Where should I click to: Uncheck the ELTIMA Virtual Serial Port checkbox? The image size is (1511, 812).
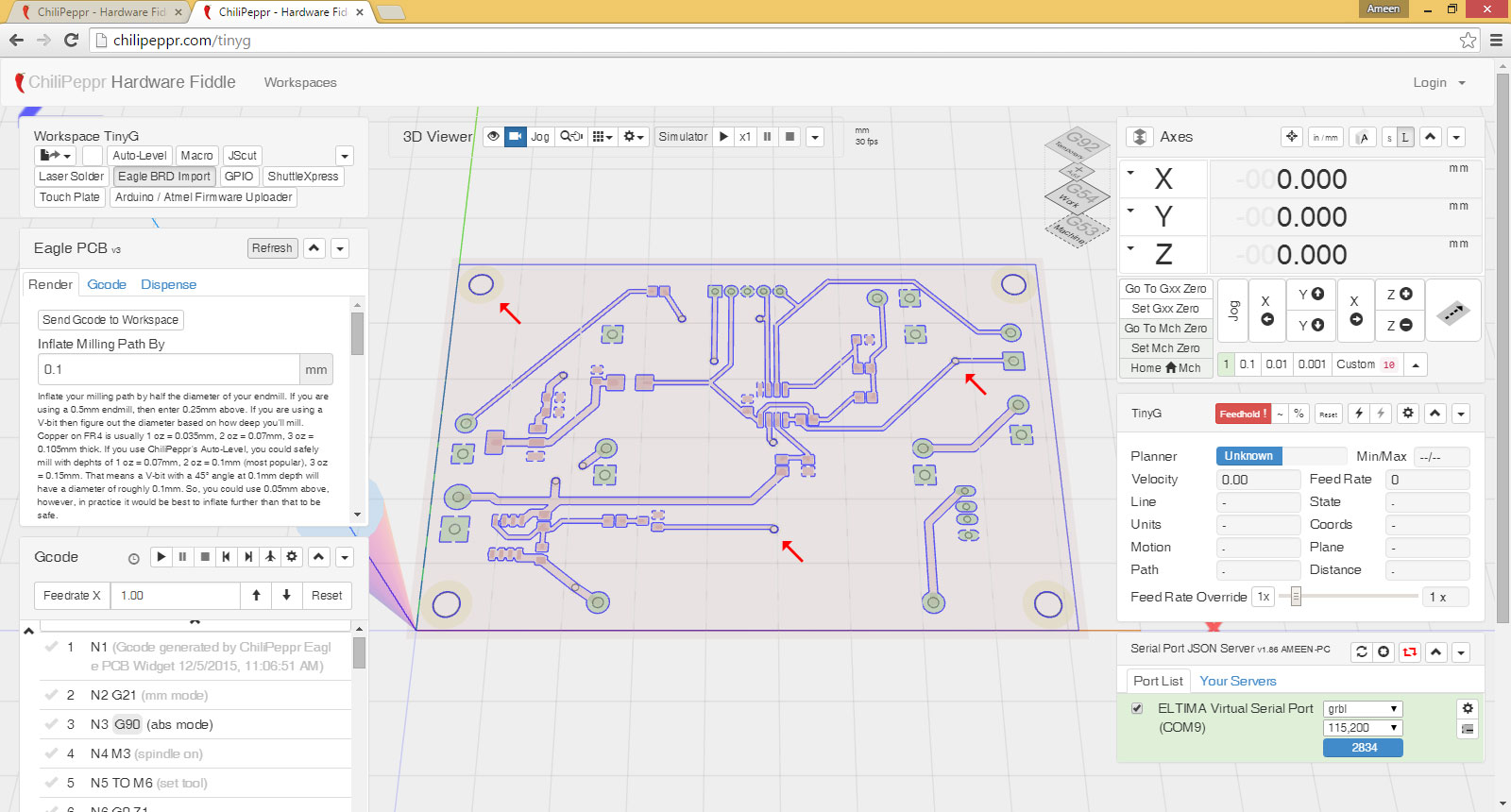point(1137,708)
